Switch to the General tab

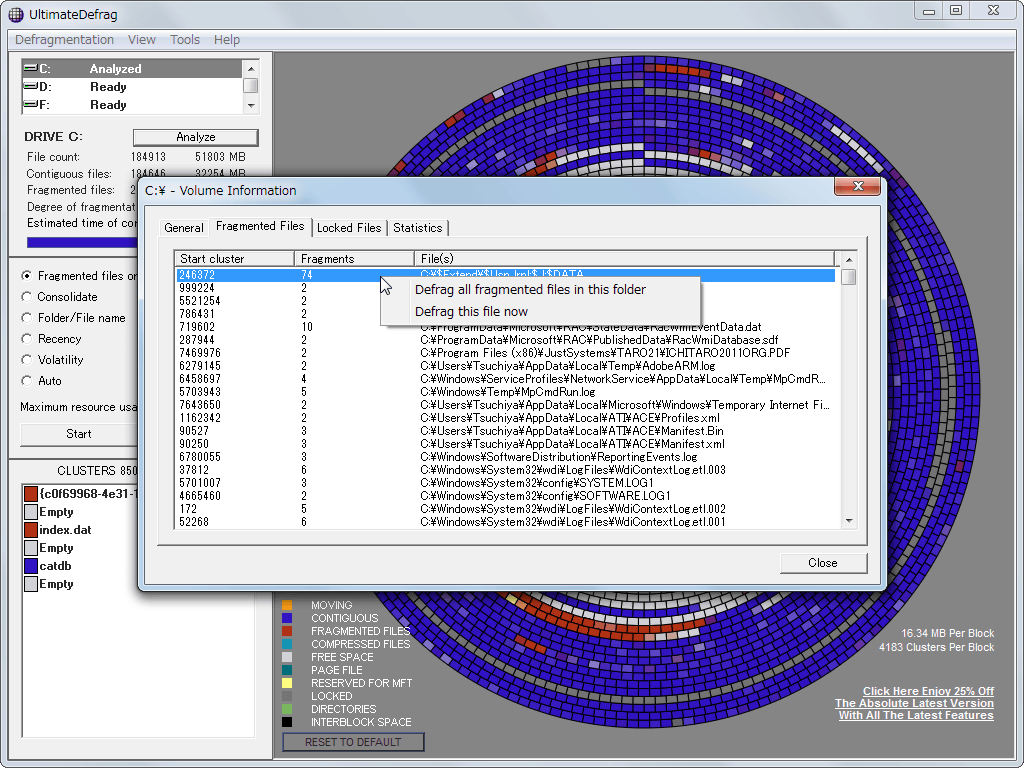[x=184, y=228]
